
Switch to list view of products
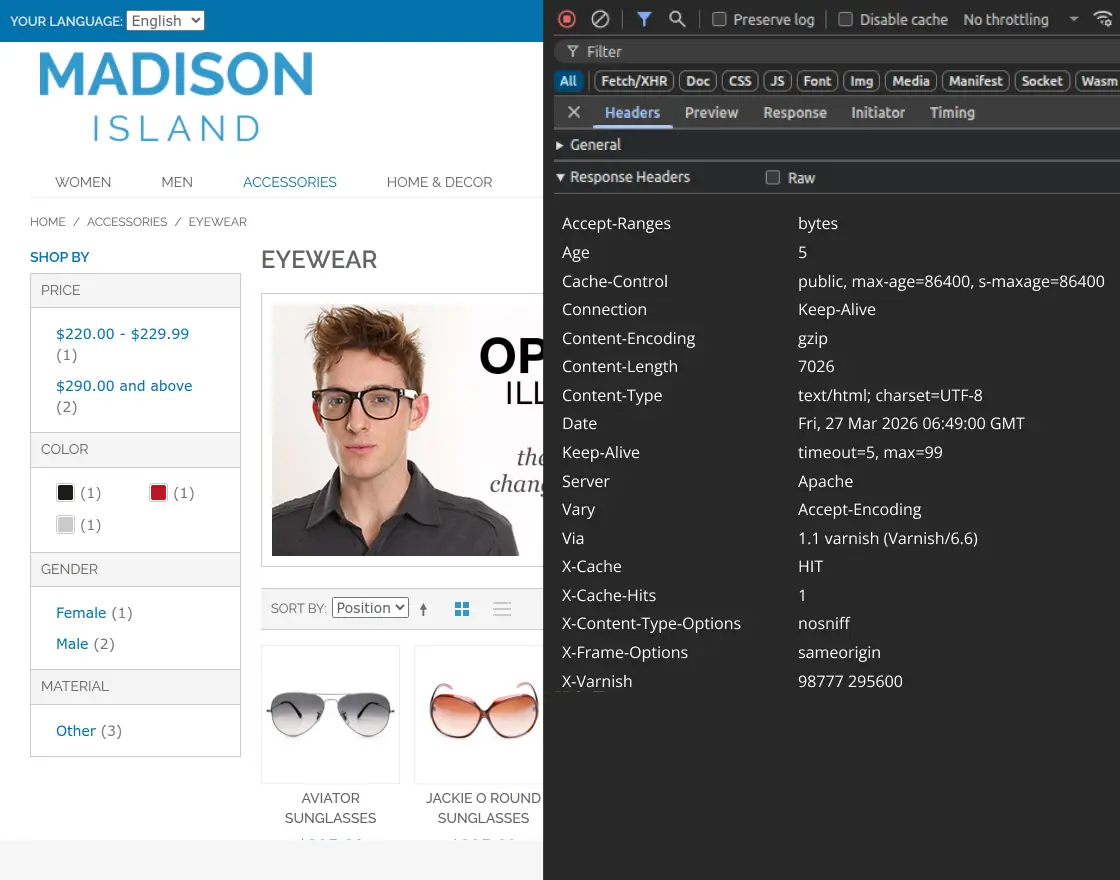click(x=502, y=609)
